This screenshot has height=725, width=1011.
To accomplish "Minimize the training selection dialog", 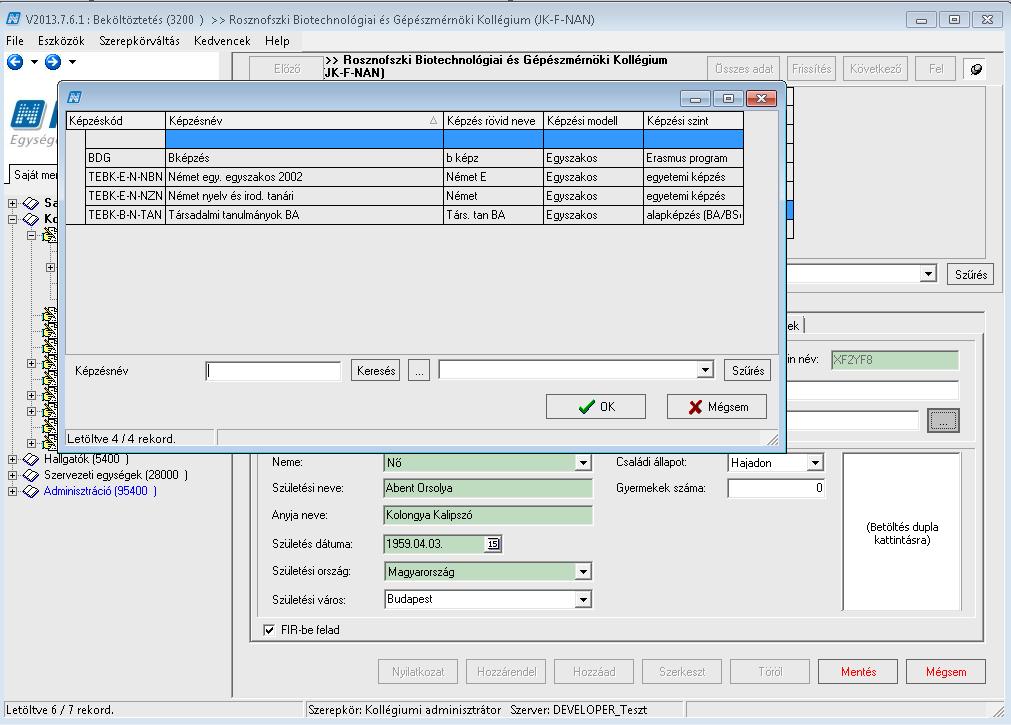I will 695,99.
